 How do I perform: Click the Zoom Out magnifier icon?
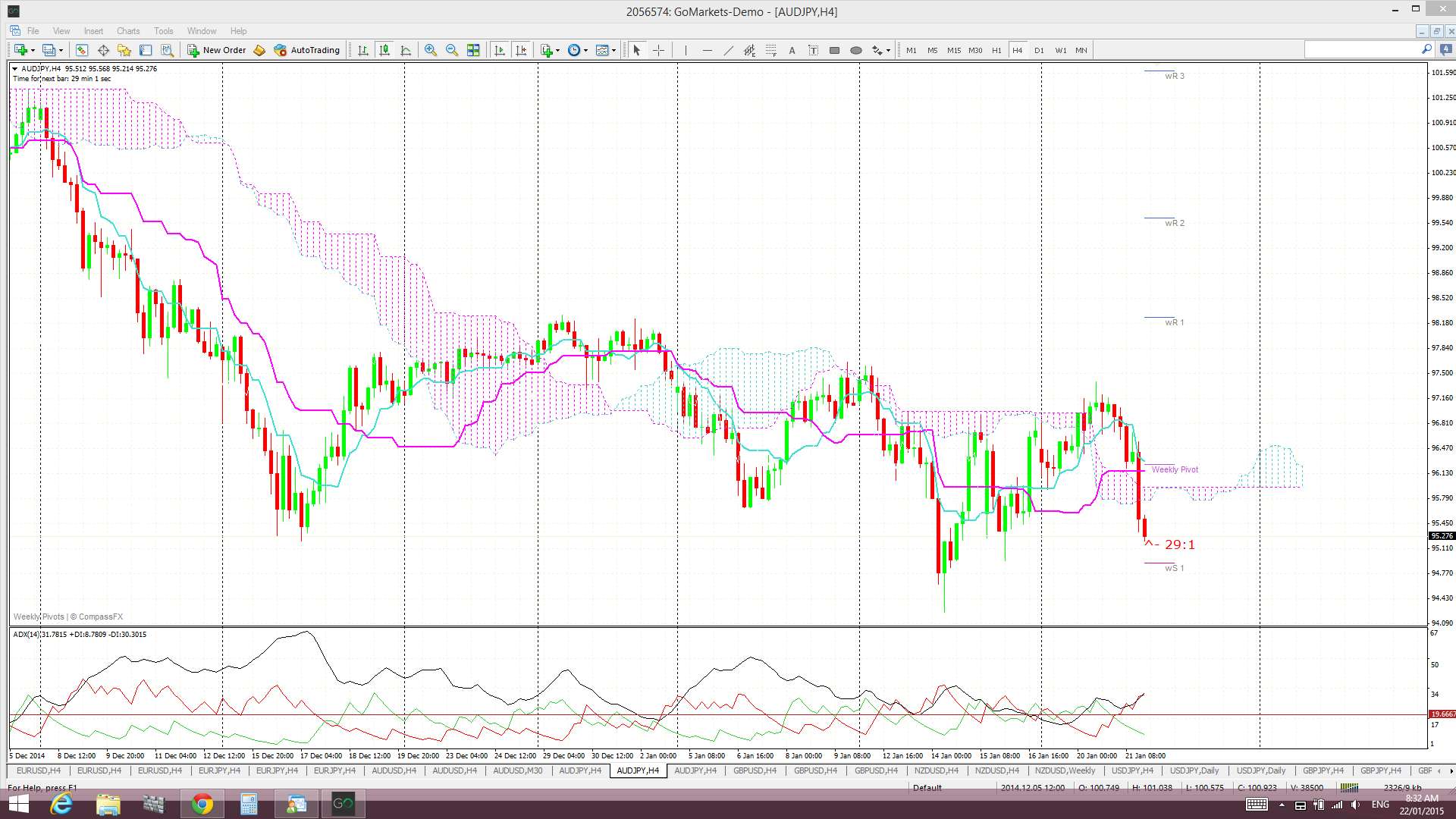pos(452,50)
